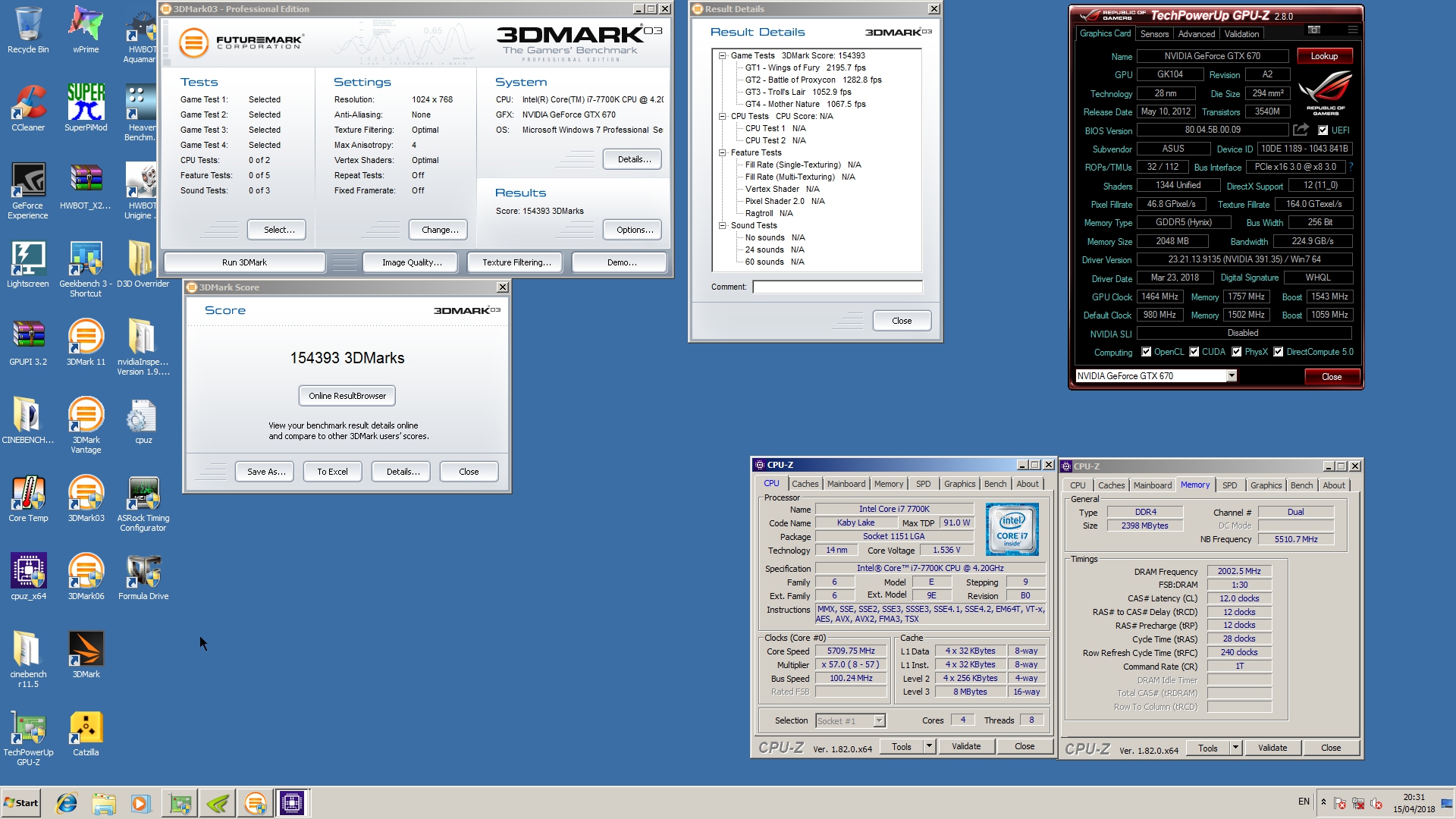
Task: Open the Start menu
Action: (20, 803)
